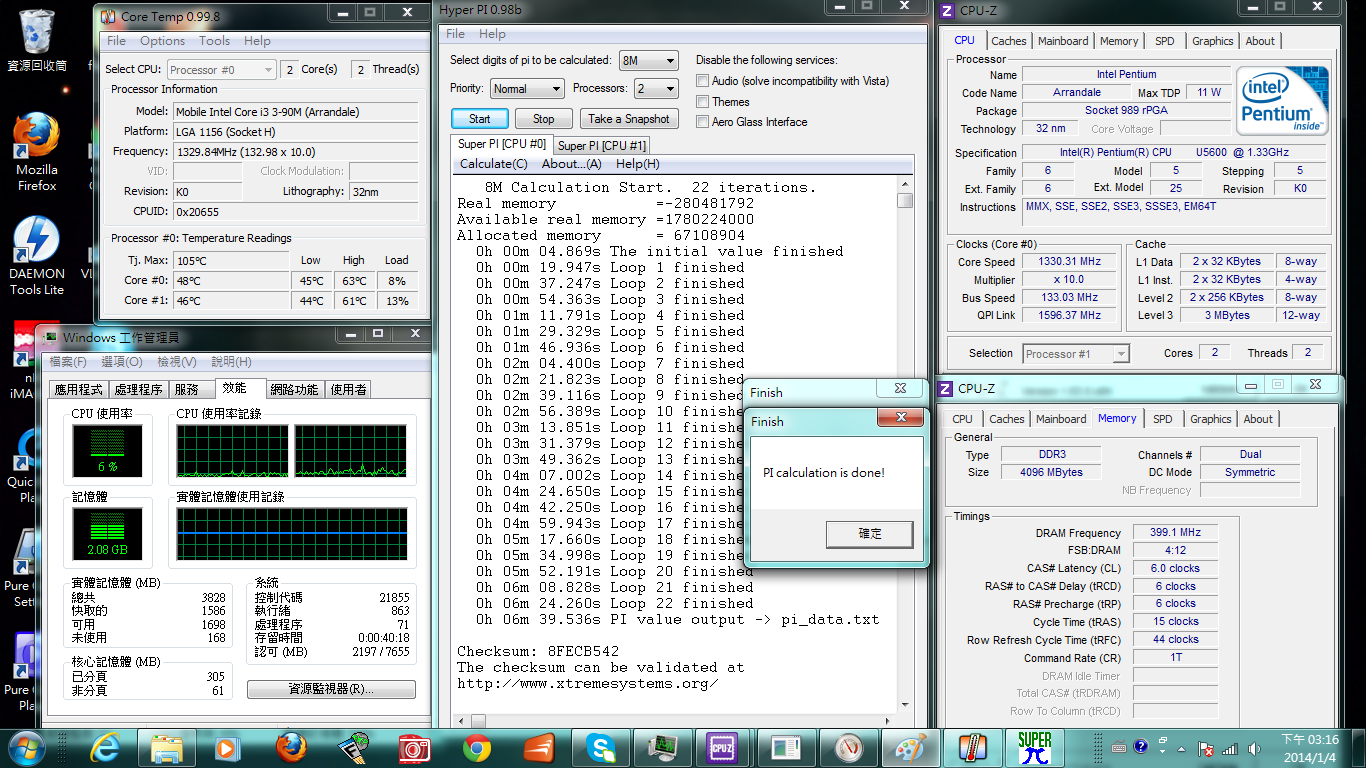Screen dimensions: 1366x768
Task: Open Core Temp Options menu
Action: click(x=162, y=41)
